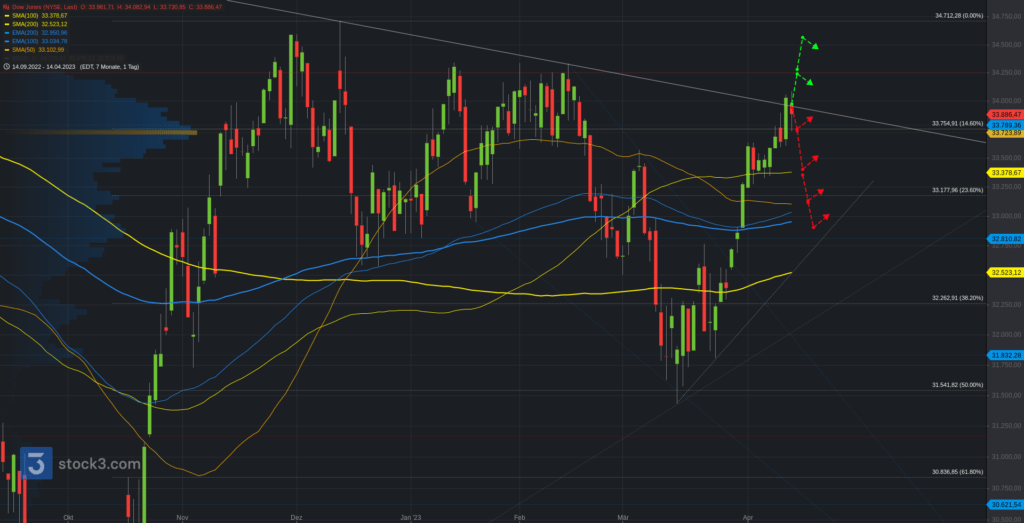This screenshot has width=1024, height=523.
Task: Click the Okt label on time axis
Action: pyautogui.click(x=68, y=517)
